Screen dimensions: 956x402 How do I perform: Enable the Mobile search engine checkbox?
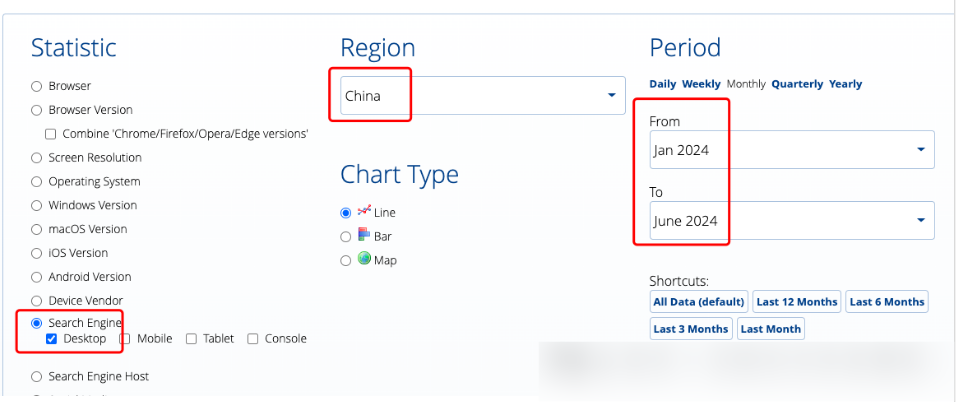click(125, 339)
